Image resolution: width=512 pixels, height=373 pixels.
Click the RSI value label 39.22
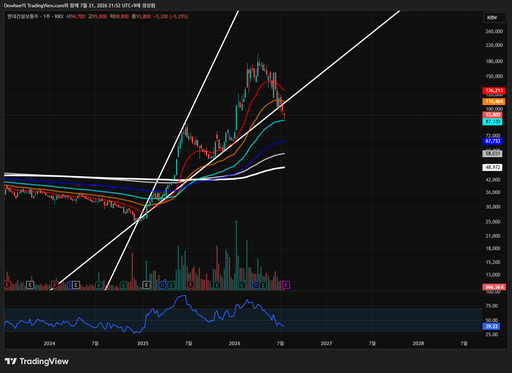[x=491, y=327]
